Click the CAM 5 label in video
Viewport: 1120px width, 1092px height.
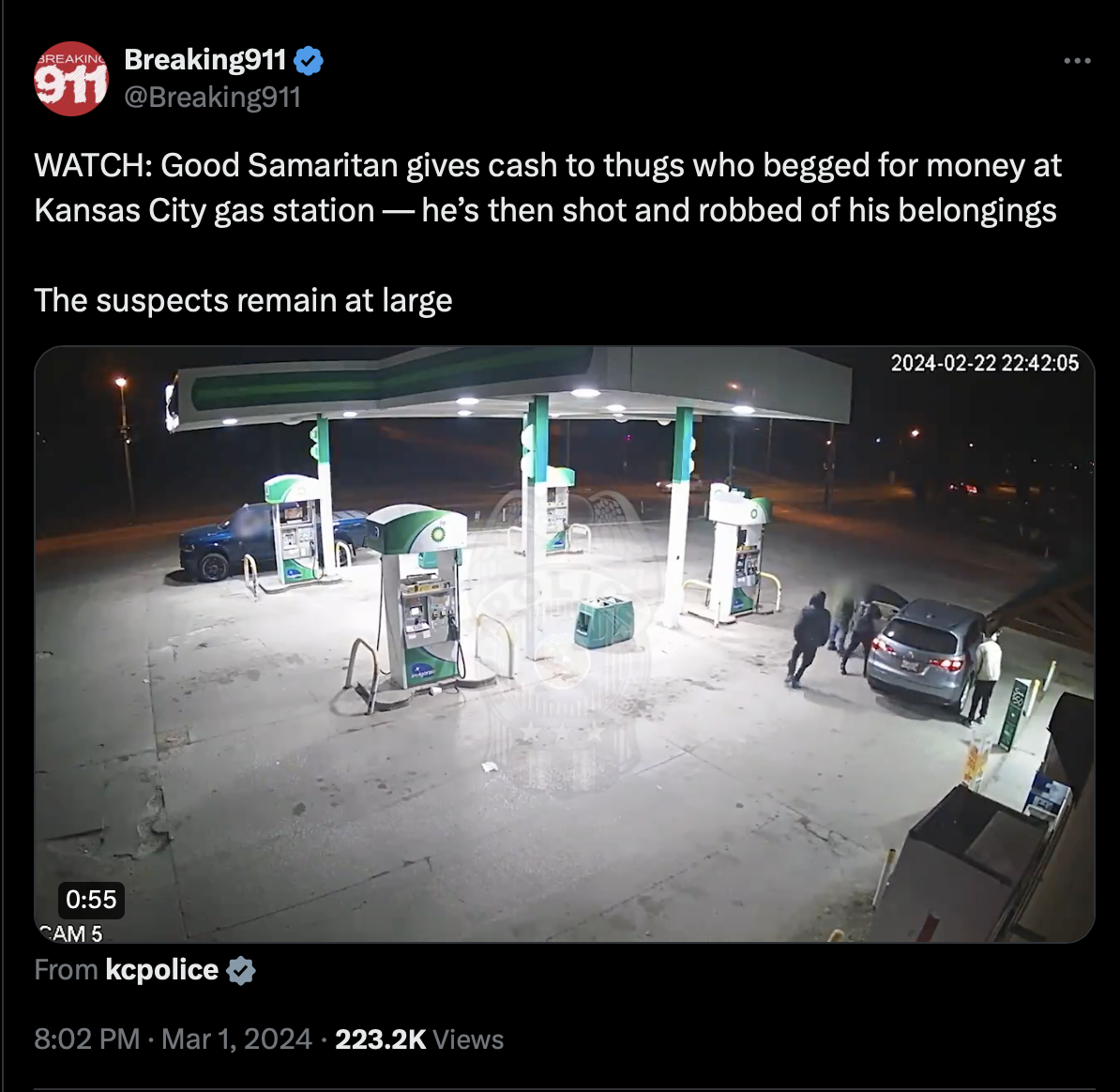pos(70,933)
